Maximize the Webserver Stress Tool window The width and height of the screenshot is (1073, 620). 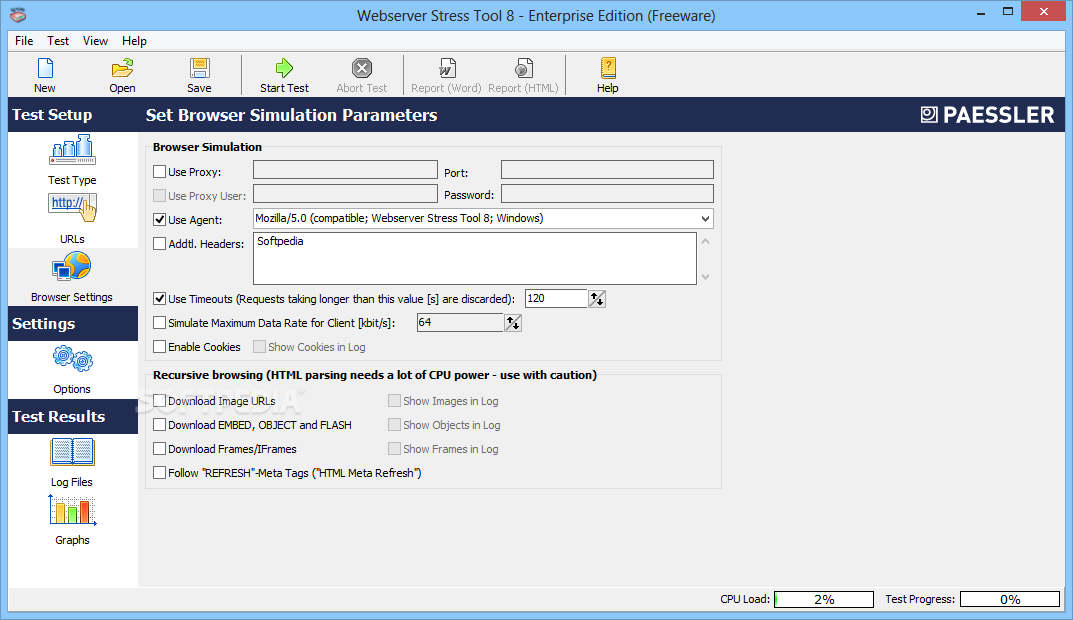click(1007, 12)
